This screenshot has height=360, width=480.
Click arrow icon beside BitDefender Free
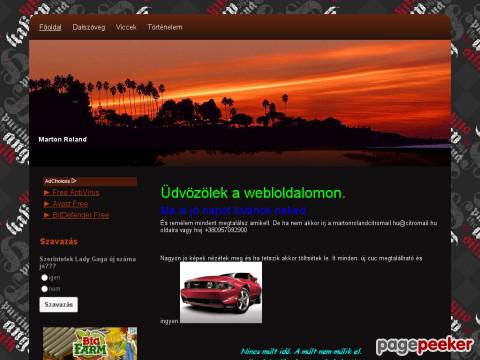pos(47,215)
